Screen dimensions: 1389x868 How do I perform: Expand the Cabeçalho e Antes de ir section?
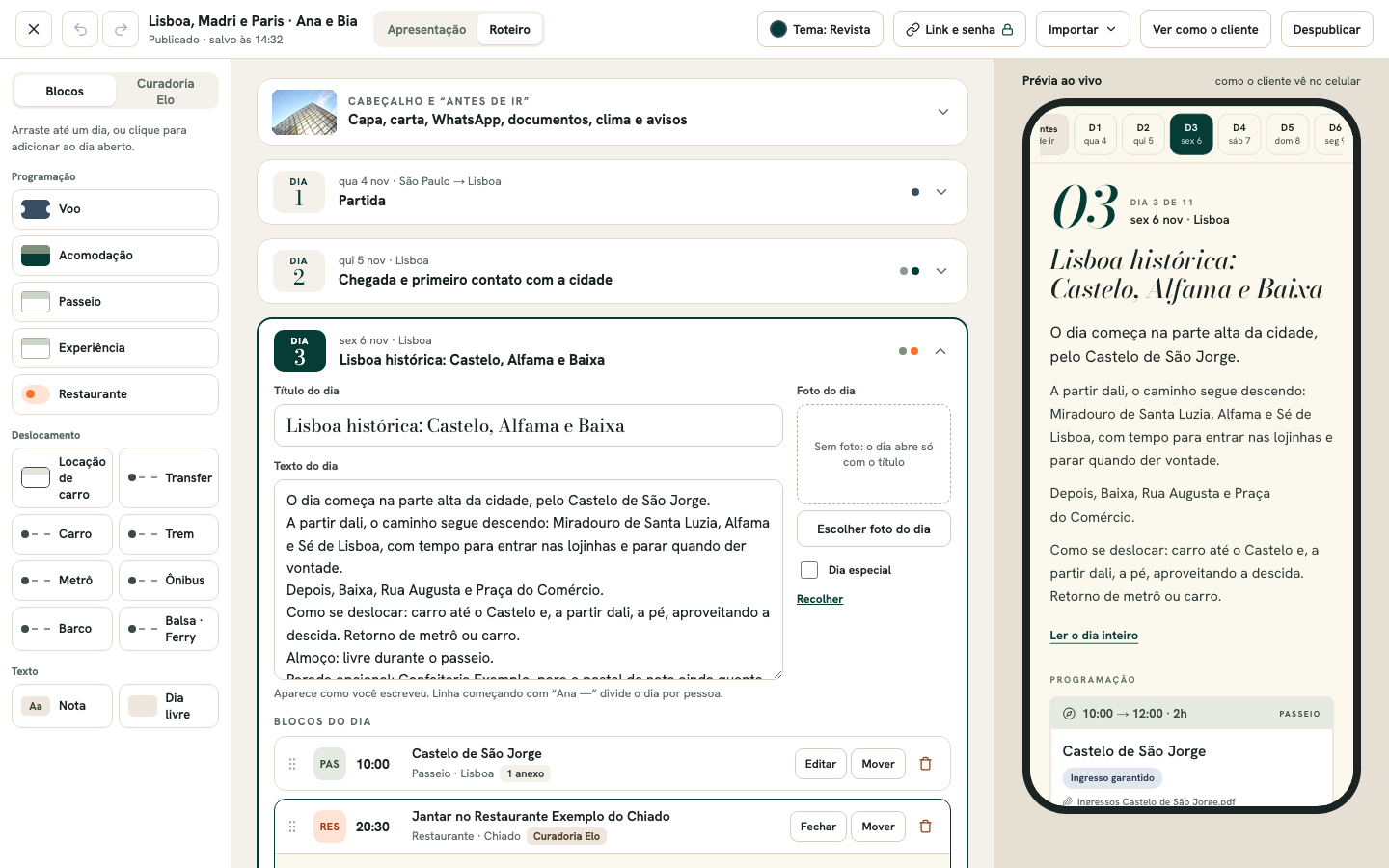tap(943, 112)
